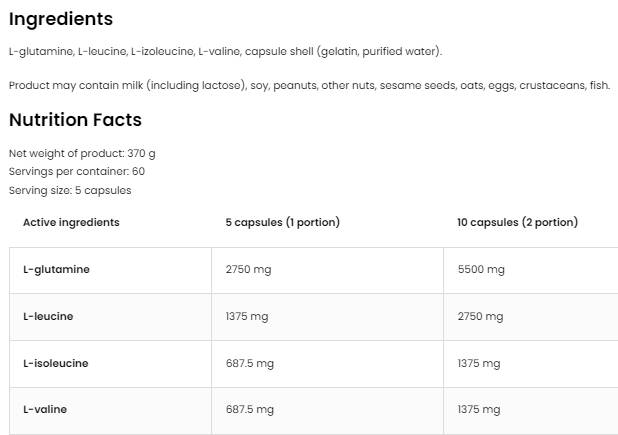Click the 5 capsules (1 portion) column header
The image size is (618, 435).
[x=282, y=222]
